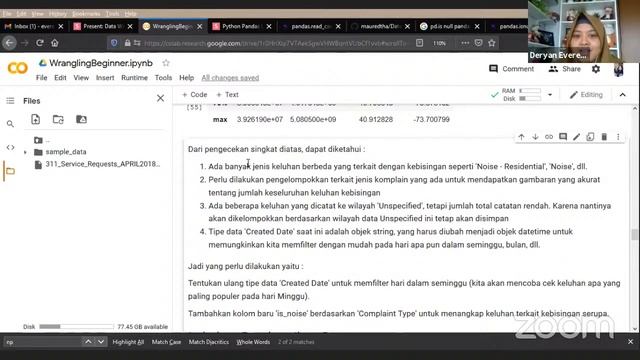640x360 pixels.
Task: Toggle Match Case in find bar
Action: [166, 342]
